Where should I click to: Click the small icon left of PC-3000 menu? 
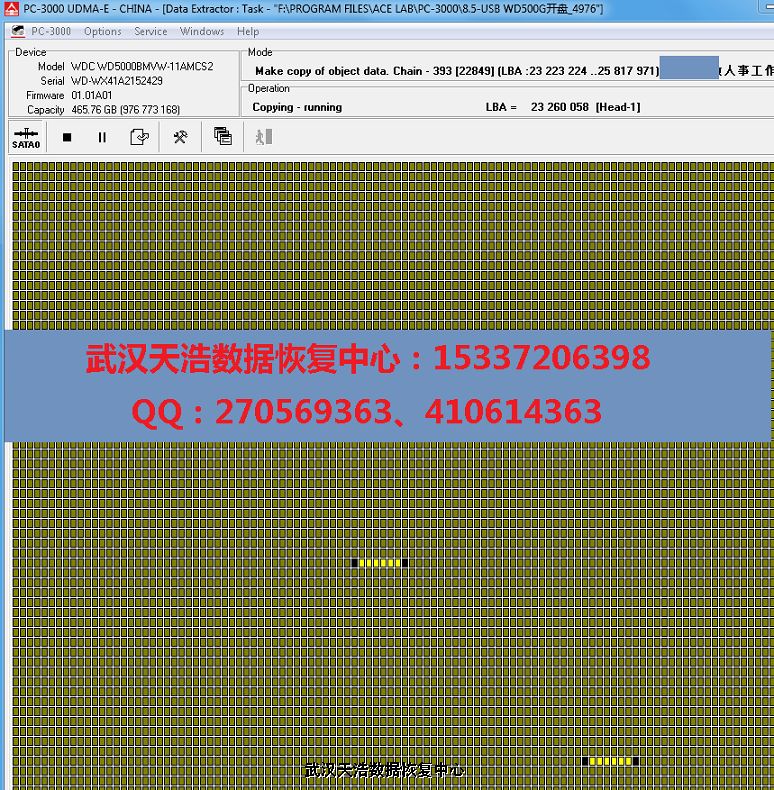17,31
